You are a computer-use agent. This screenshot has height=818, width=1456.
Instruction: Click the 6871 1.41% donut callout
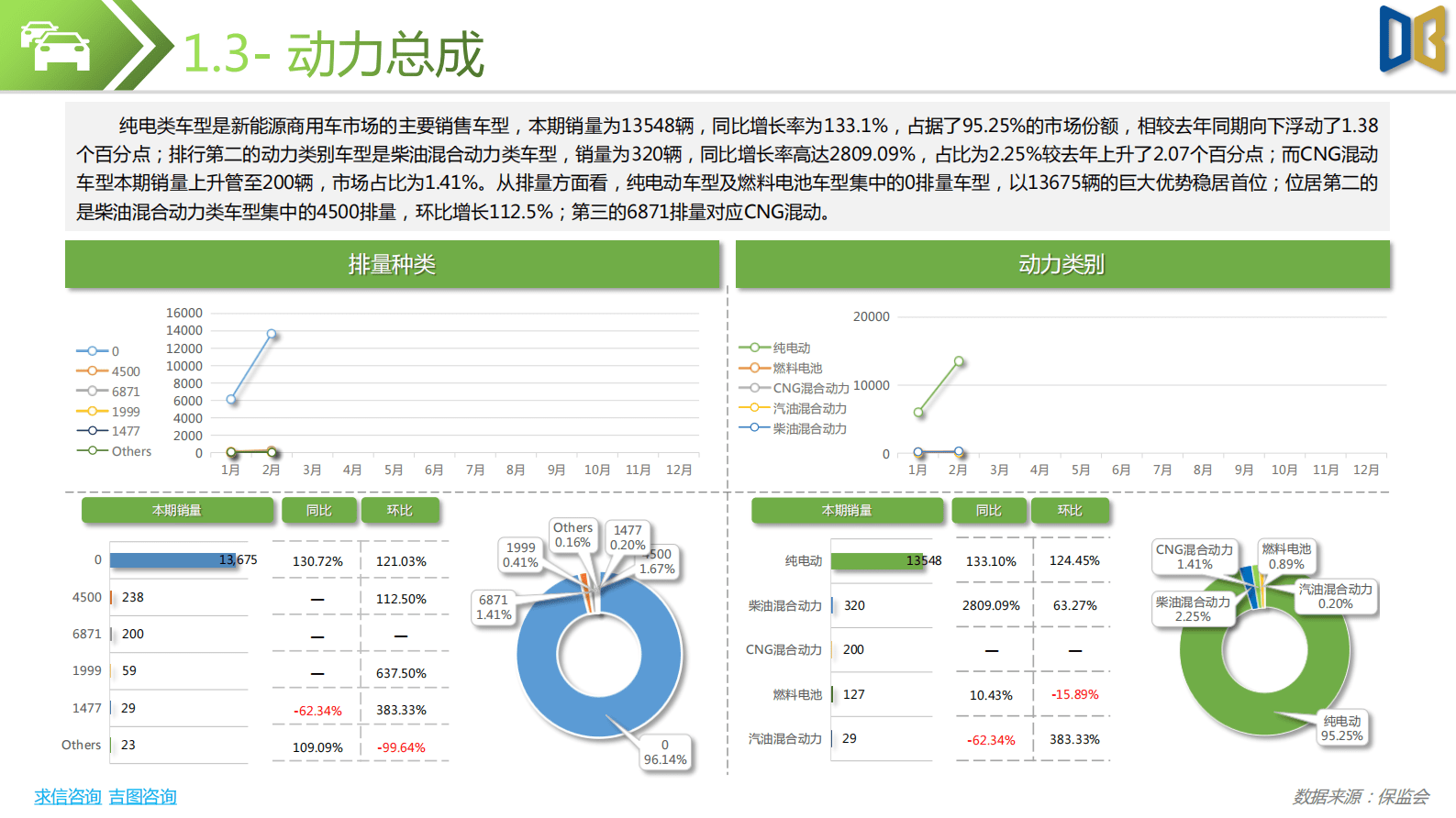[494, 607]
